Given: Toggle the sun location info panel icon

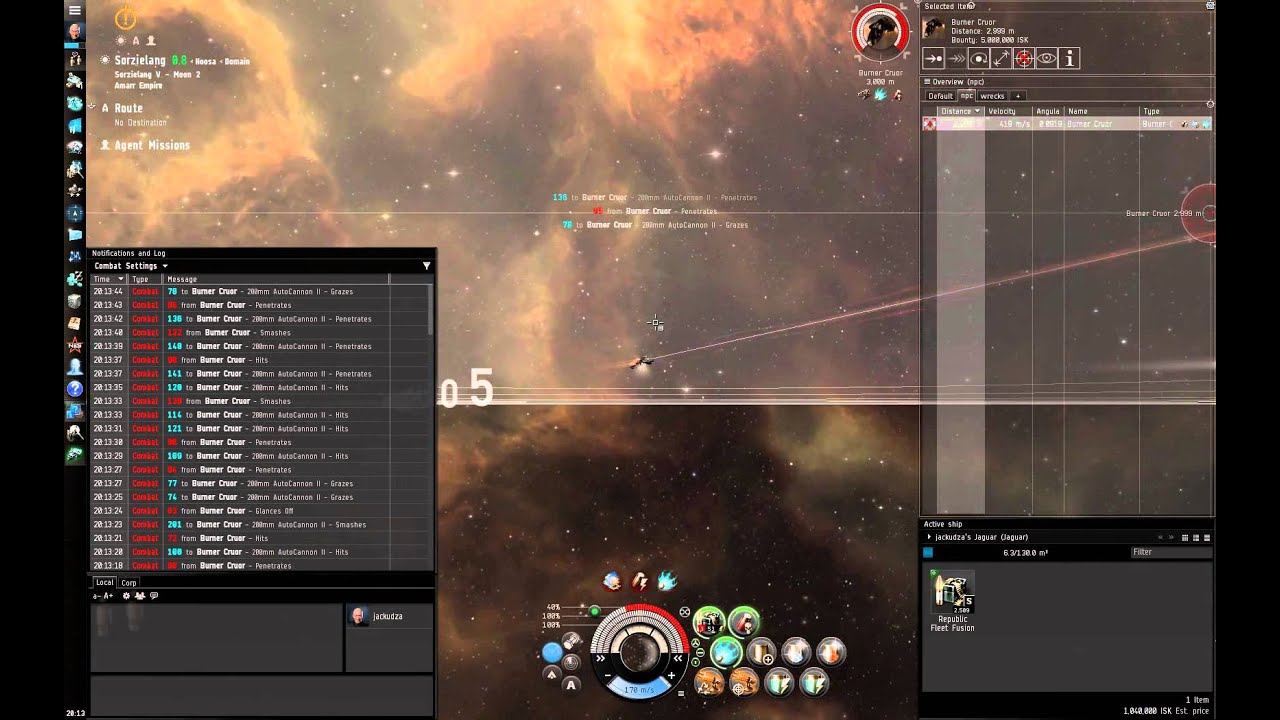Looking at the screenshot, I should (121, 41).
